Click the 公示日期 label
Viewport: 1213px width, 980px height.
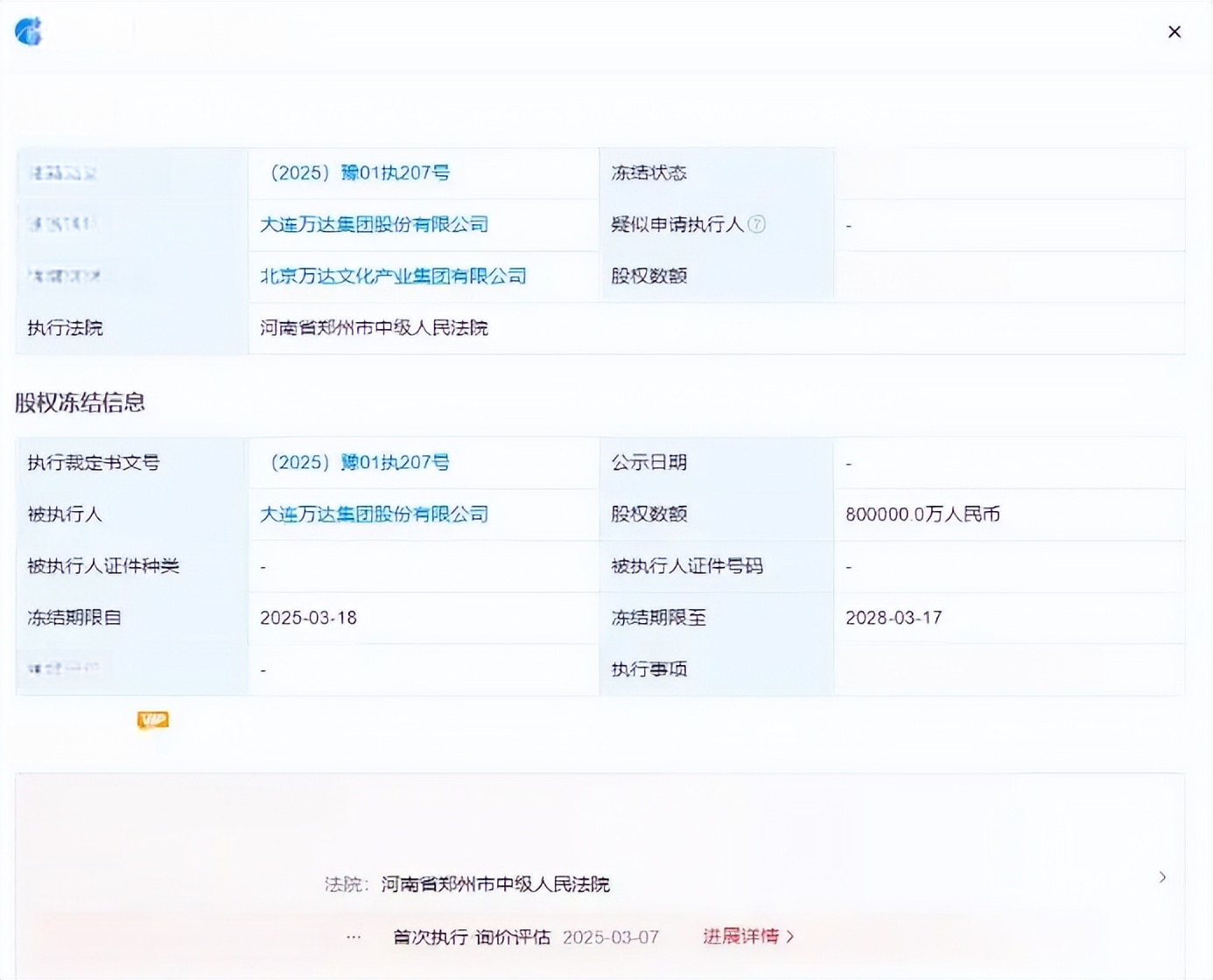[649, 462]
